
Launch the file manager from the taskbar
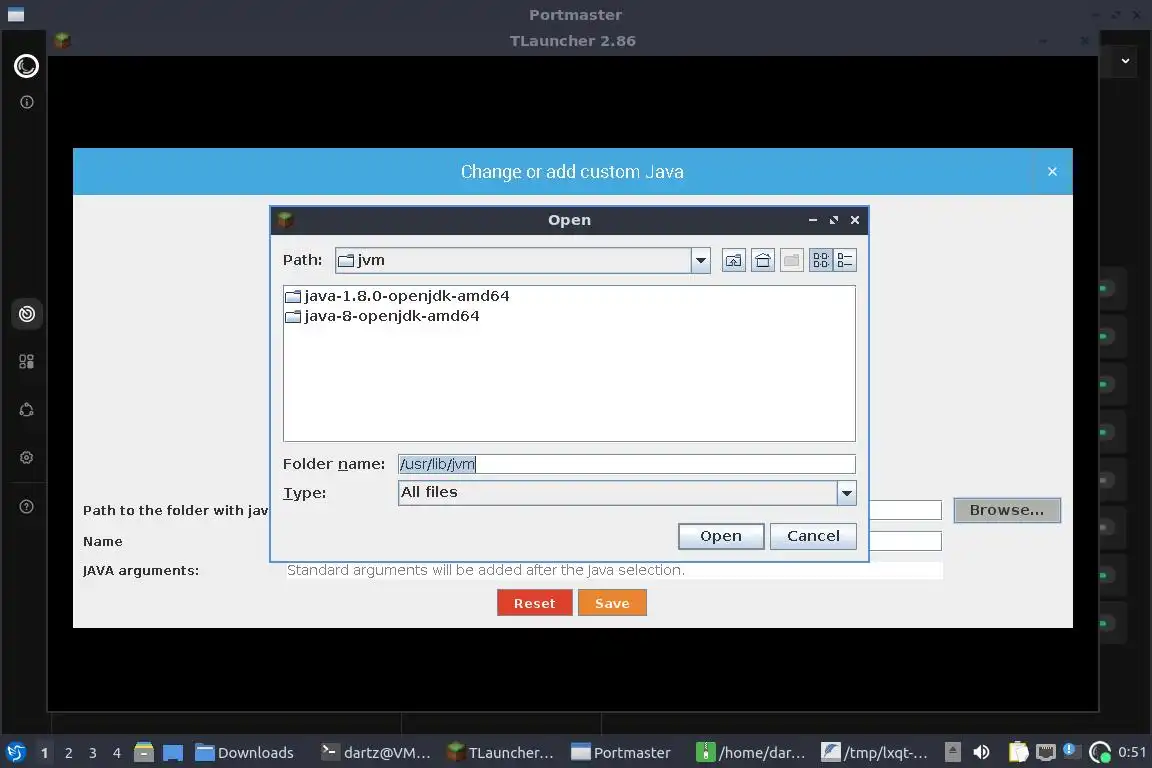tap(144, 752)
